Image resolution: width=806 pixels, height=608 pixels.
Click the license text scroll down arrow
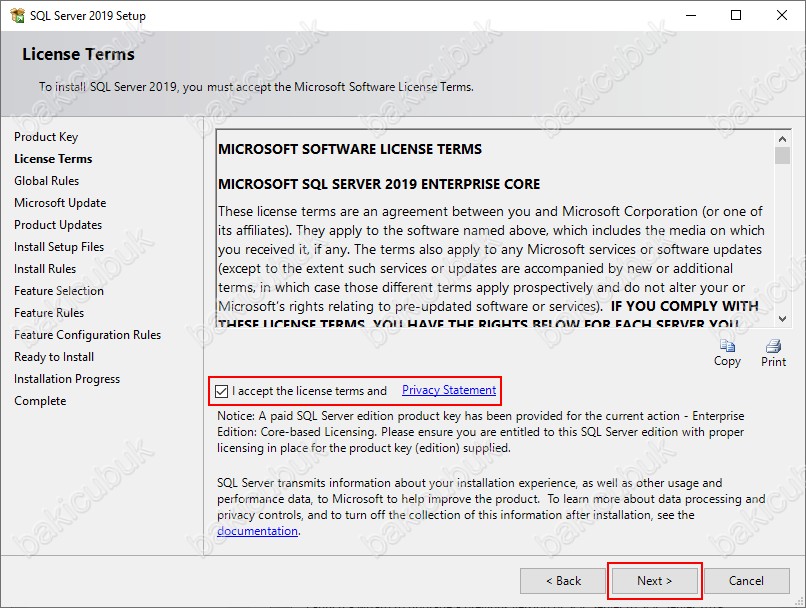click(782, 319)
